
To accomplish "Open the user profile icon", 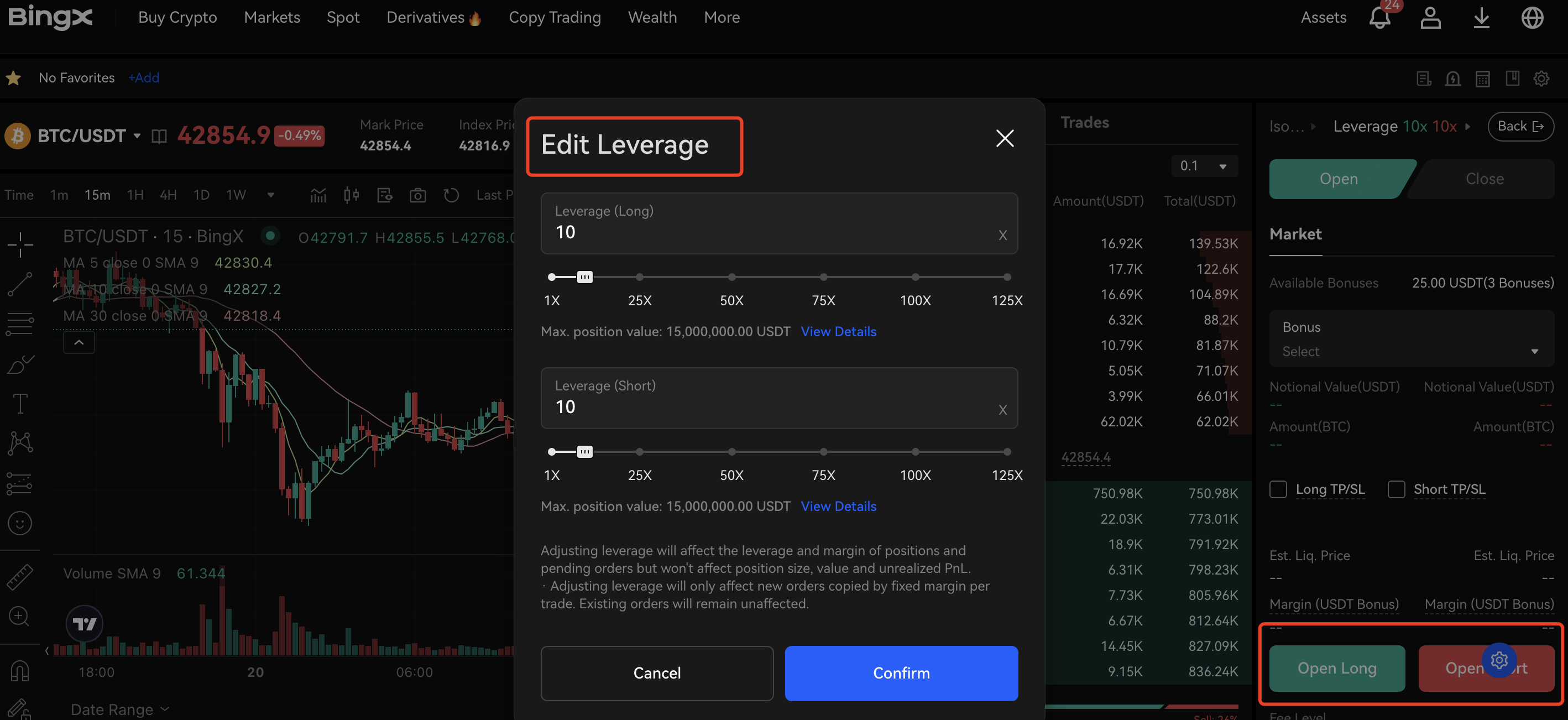I will (x=1430, y=18).
